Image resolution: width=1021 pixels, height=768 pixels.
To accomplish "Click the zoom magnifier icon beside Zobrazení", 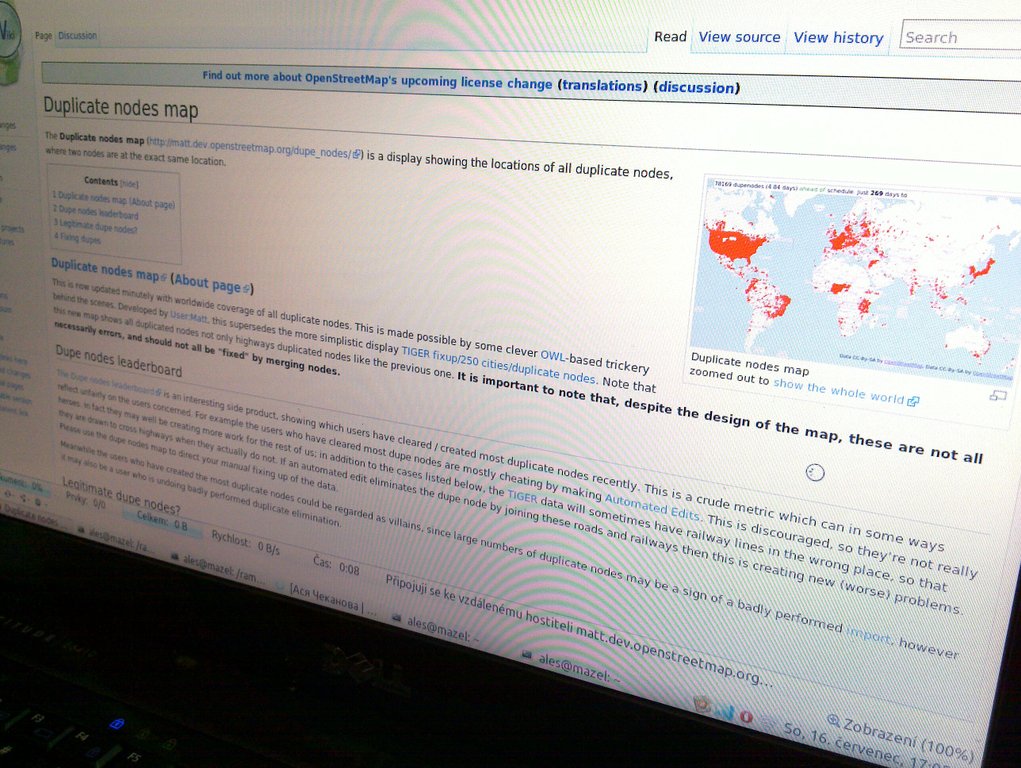I will tap(834, 719).
